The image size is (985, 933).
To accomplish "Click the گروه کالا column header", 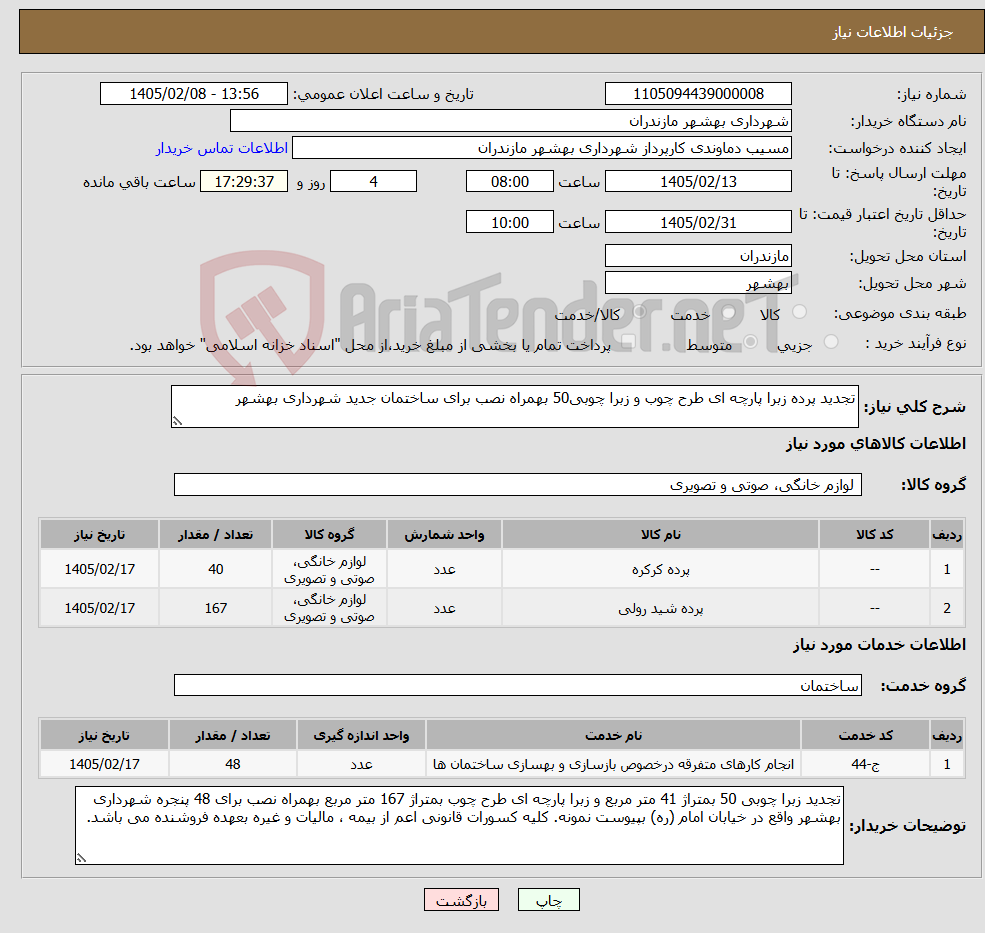I will [x=329, y=534].
